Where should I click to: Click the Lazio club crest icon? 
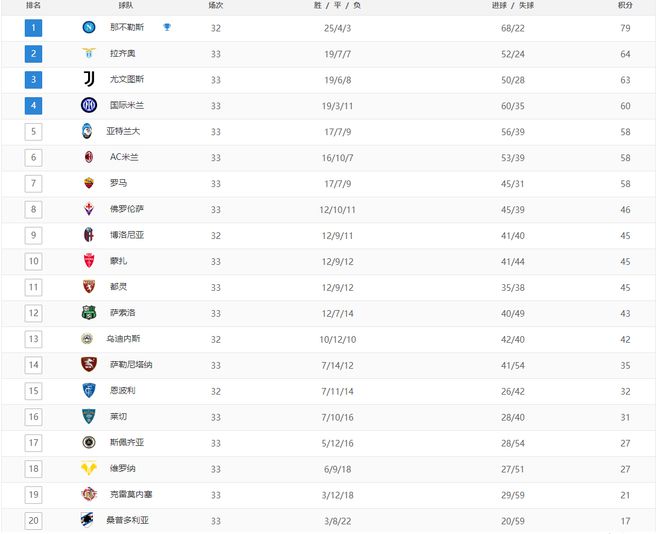click(88, 54)
